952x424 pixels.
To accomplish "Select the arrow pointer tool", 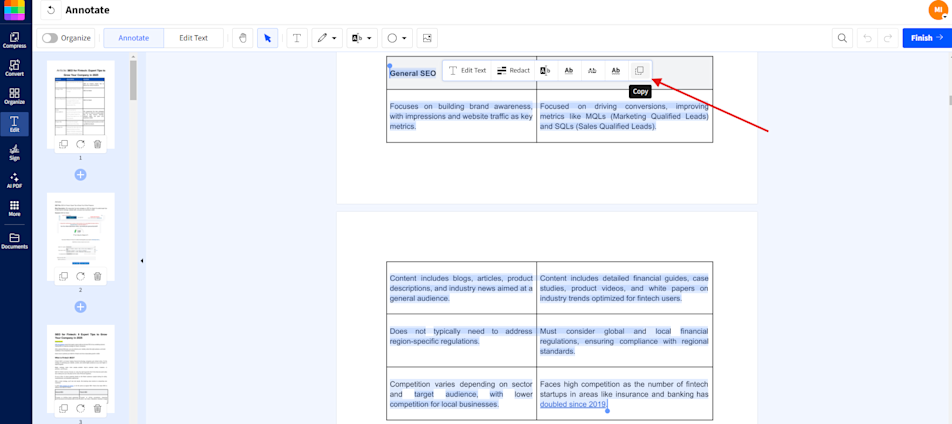I will (x=267, y=38).
